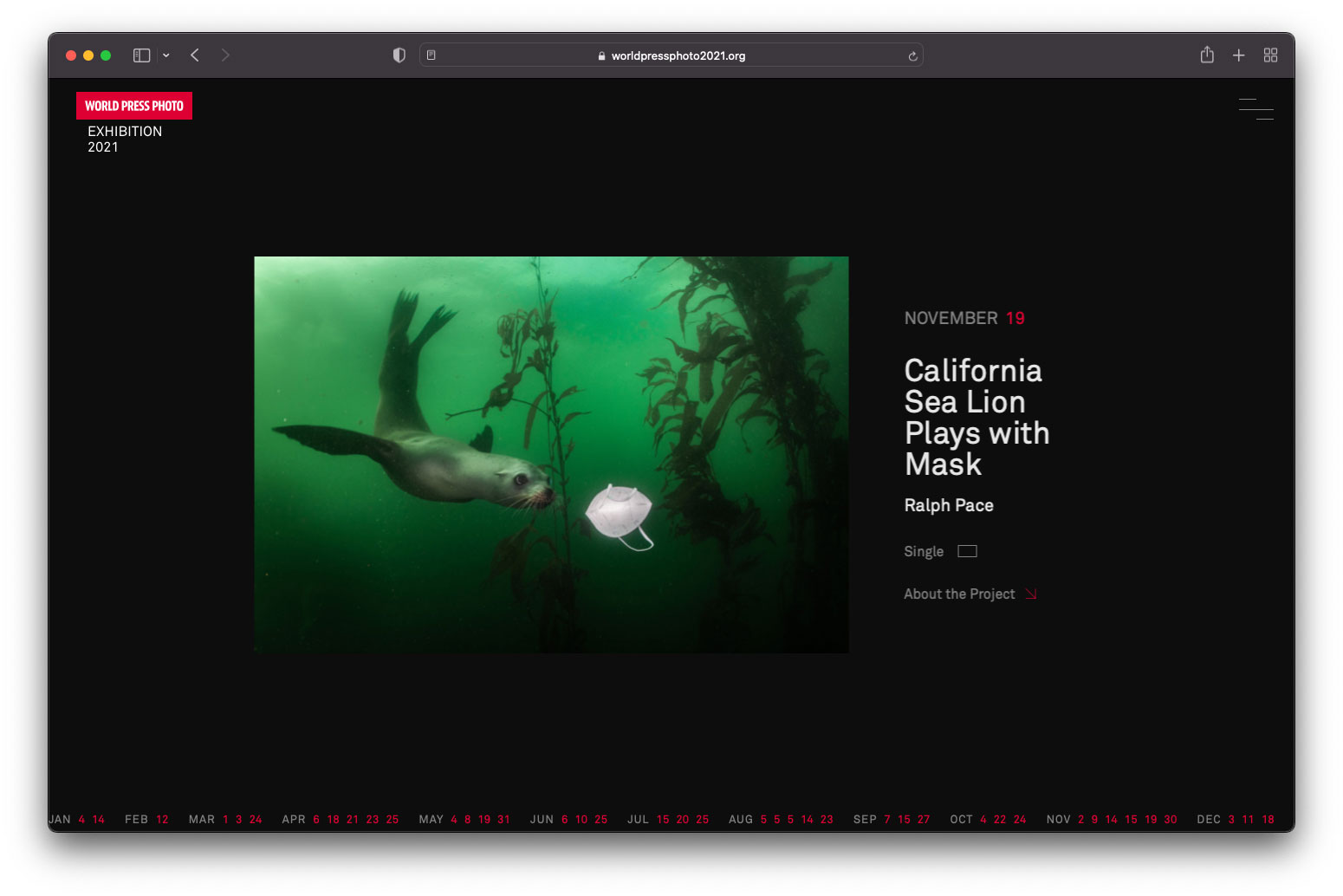Go to April 18 on the timeline
Image resolution: width=1343 pixels, height=896 pixels.
(x=333, y=819)
